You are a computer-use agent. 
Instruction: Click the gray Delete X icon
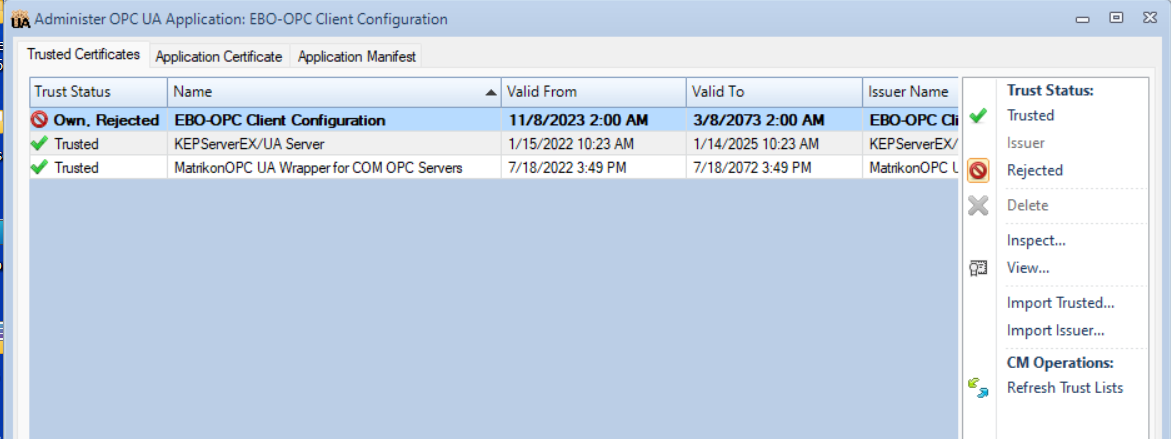[978, 205]
